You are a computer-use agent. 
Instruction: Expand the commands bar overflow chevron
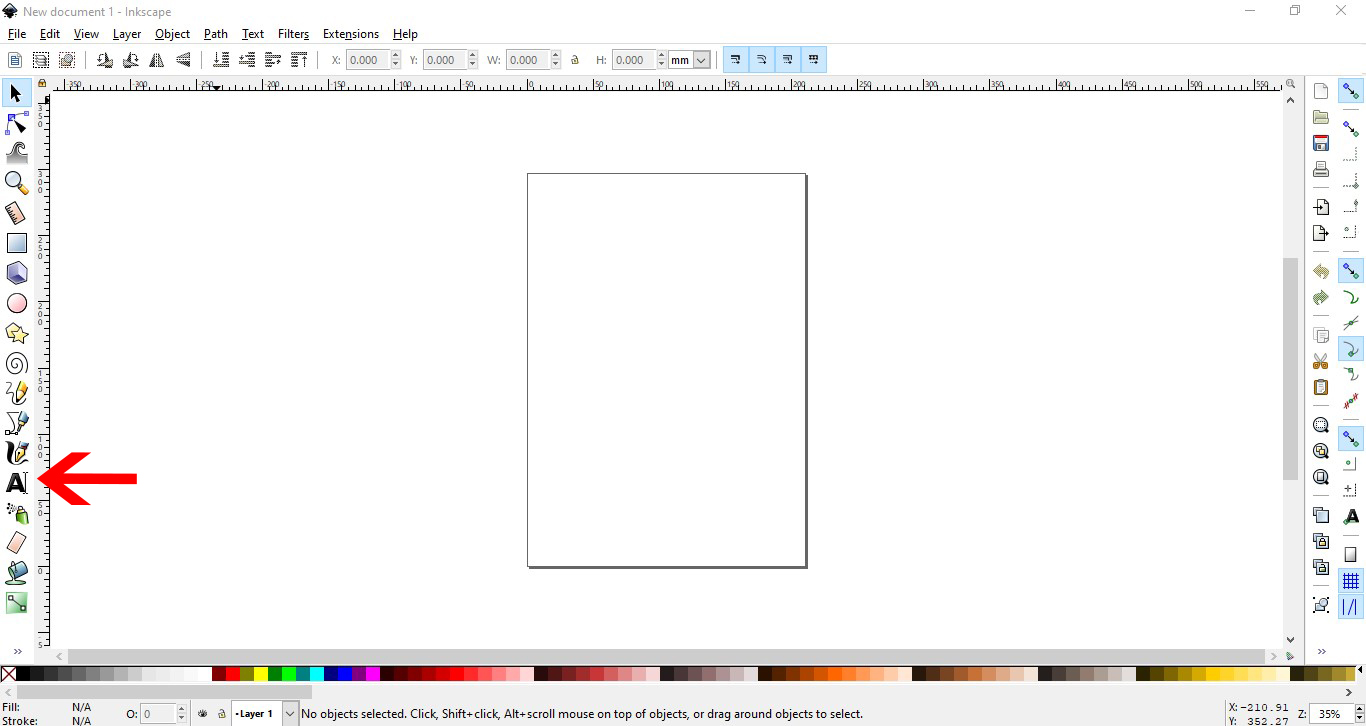[x=1321, y=651]
